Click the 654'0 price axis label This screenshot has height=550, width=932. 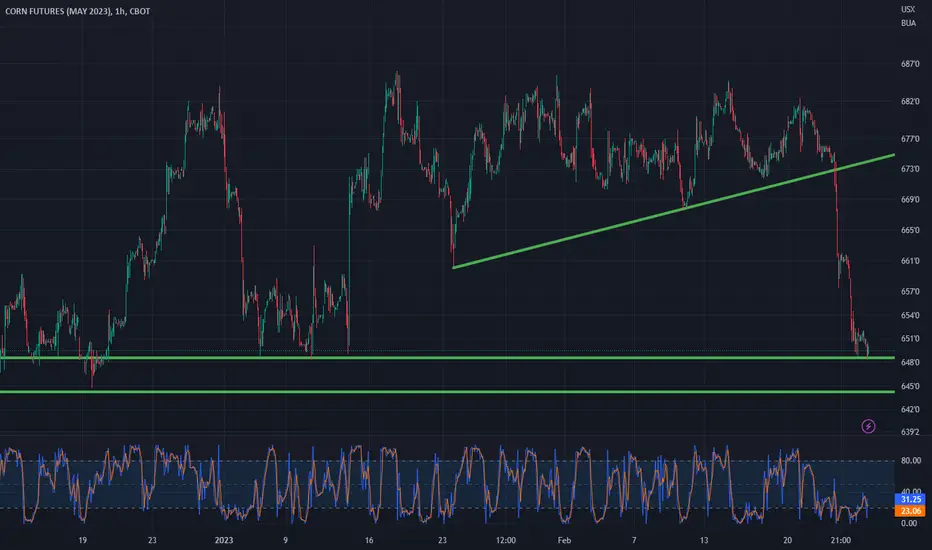tap(910, 315)
